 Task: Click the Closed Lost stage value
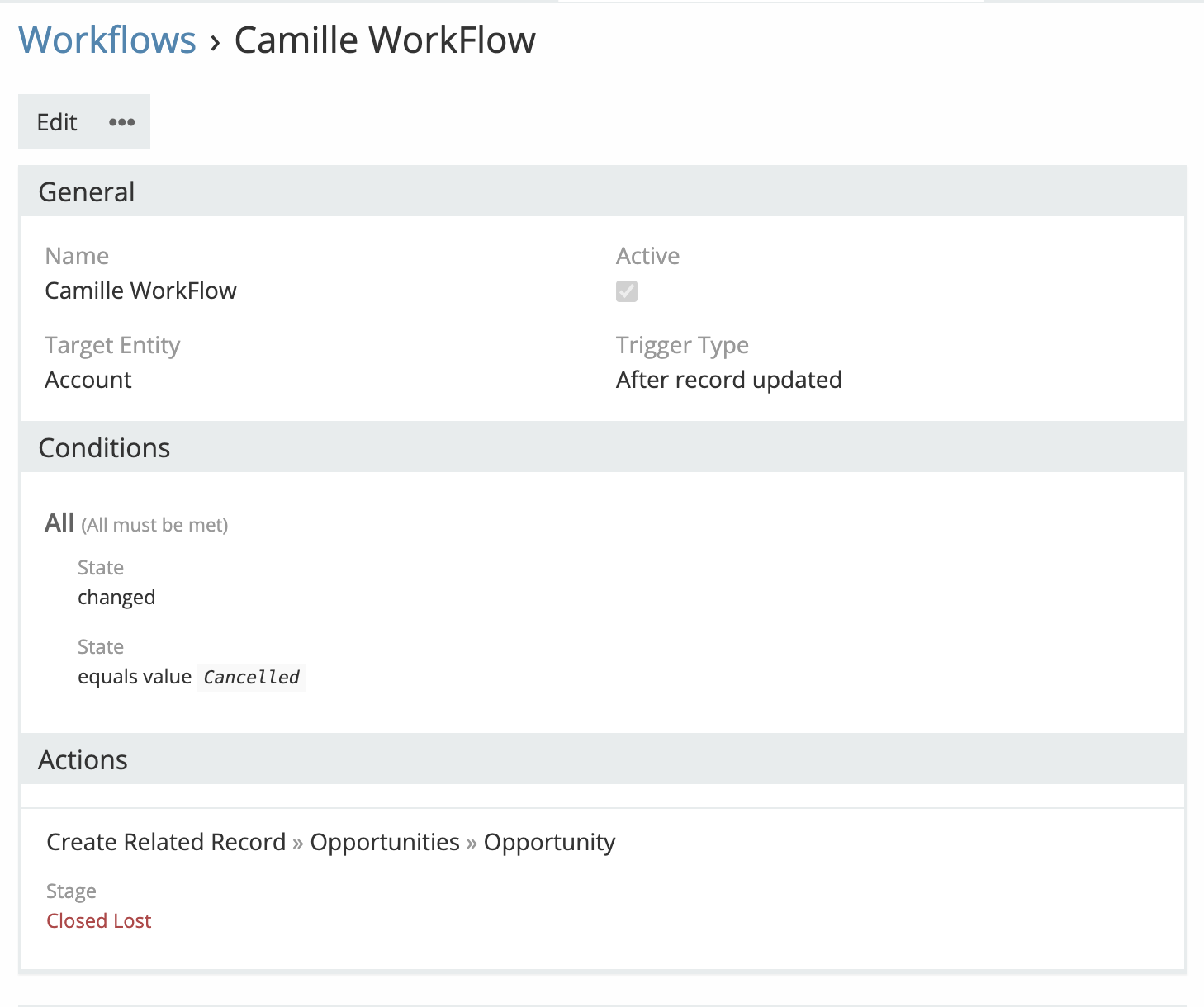pos(99,920)
